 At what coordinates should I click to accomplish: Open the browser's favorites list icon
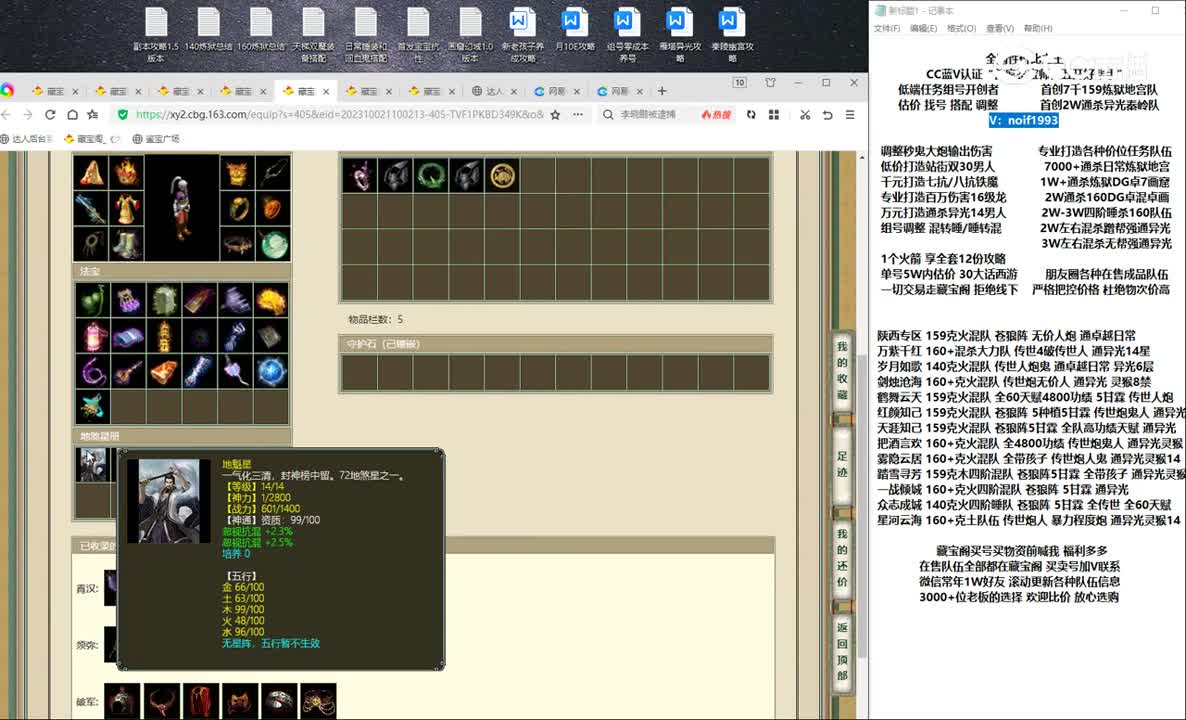pos(93,114)
